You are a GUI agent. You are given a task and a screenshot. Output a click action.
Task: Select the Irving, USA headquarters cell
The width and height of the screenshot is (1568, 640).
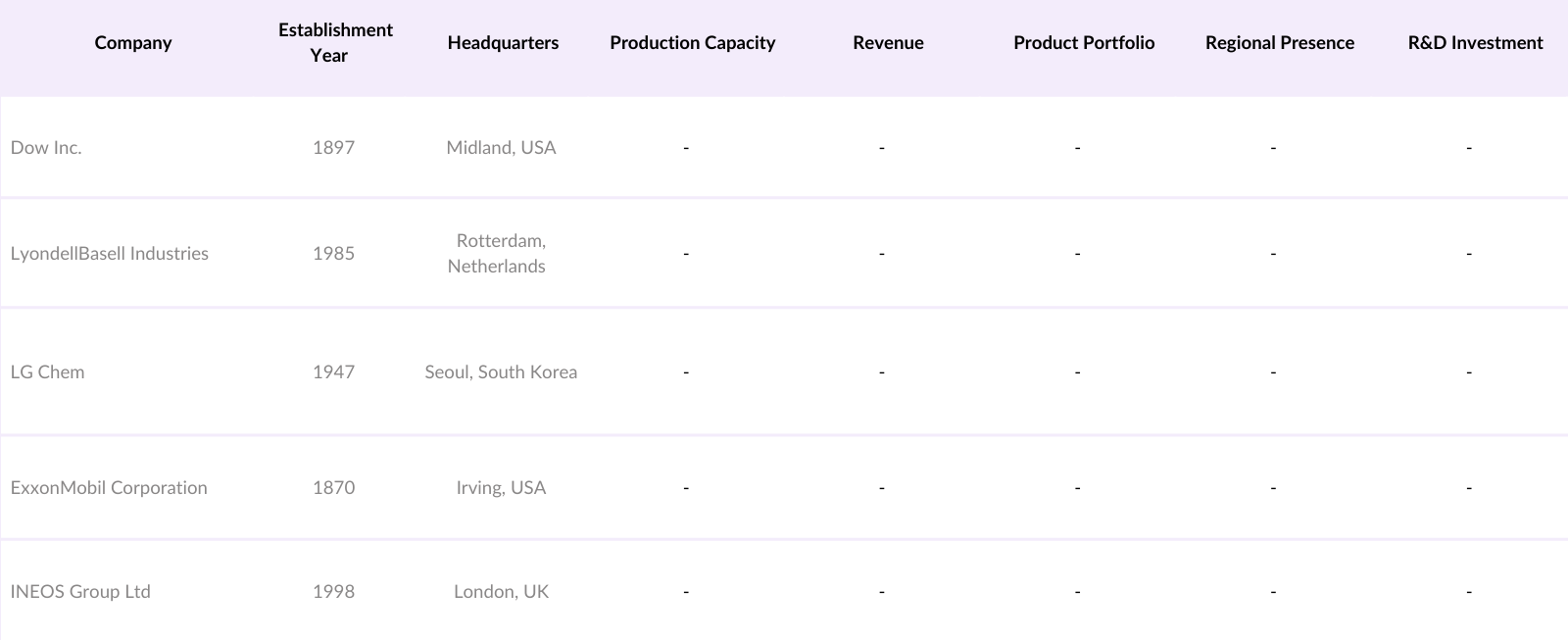point(501,488)
